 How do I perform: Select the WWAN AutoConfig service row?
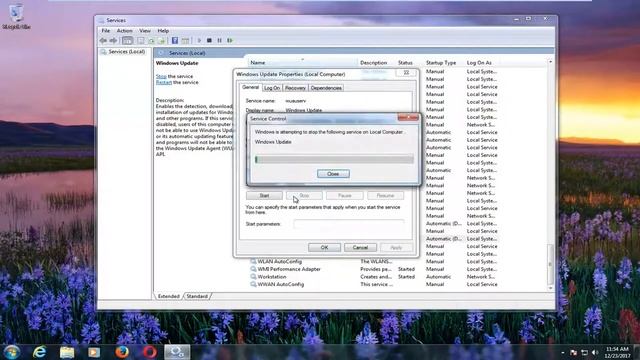(x=373, y=284)
